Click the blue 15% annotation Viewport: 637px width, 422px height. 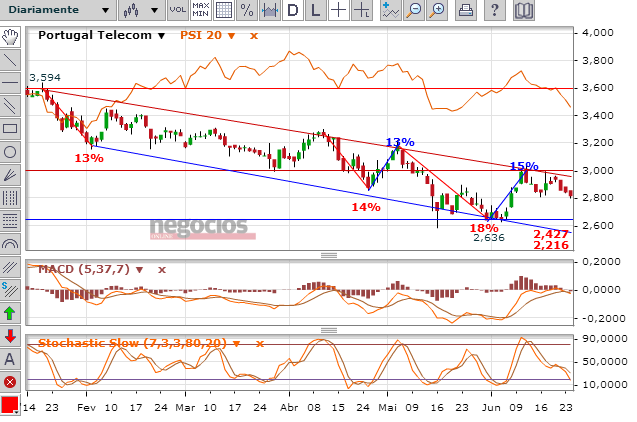coord(524,166)
